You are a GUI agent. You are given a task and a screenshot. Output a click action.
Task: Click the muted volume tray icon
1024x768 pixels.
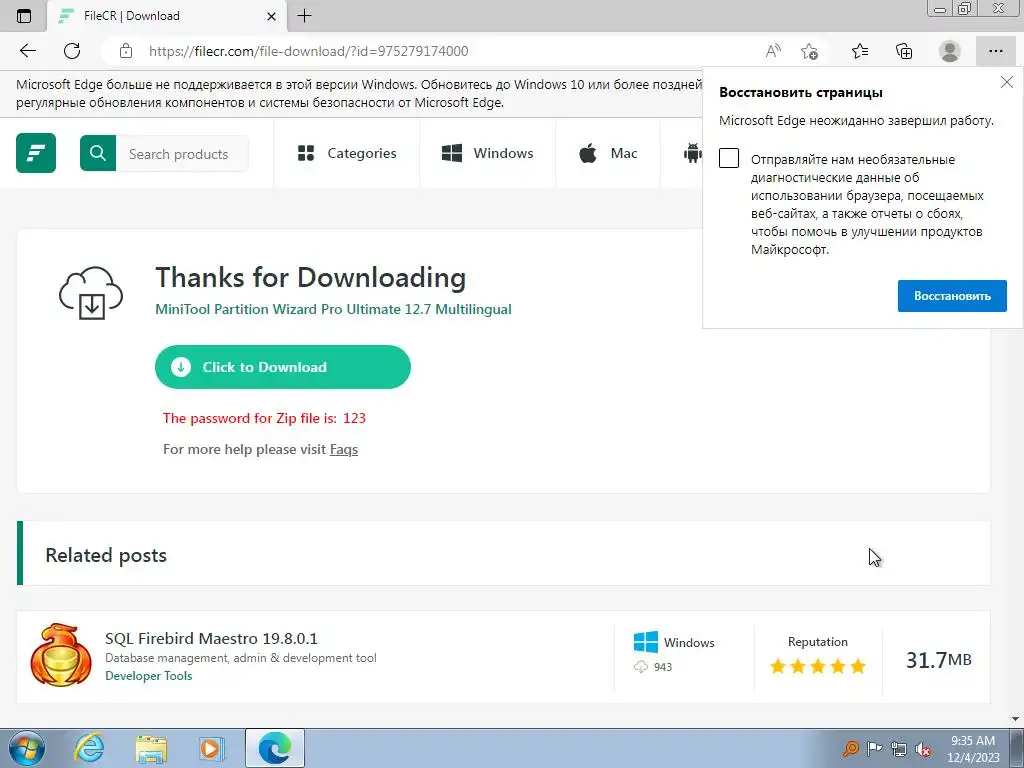click(x=923, y=749)
